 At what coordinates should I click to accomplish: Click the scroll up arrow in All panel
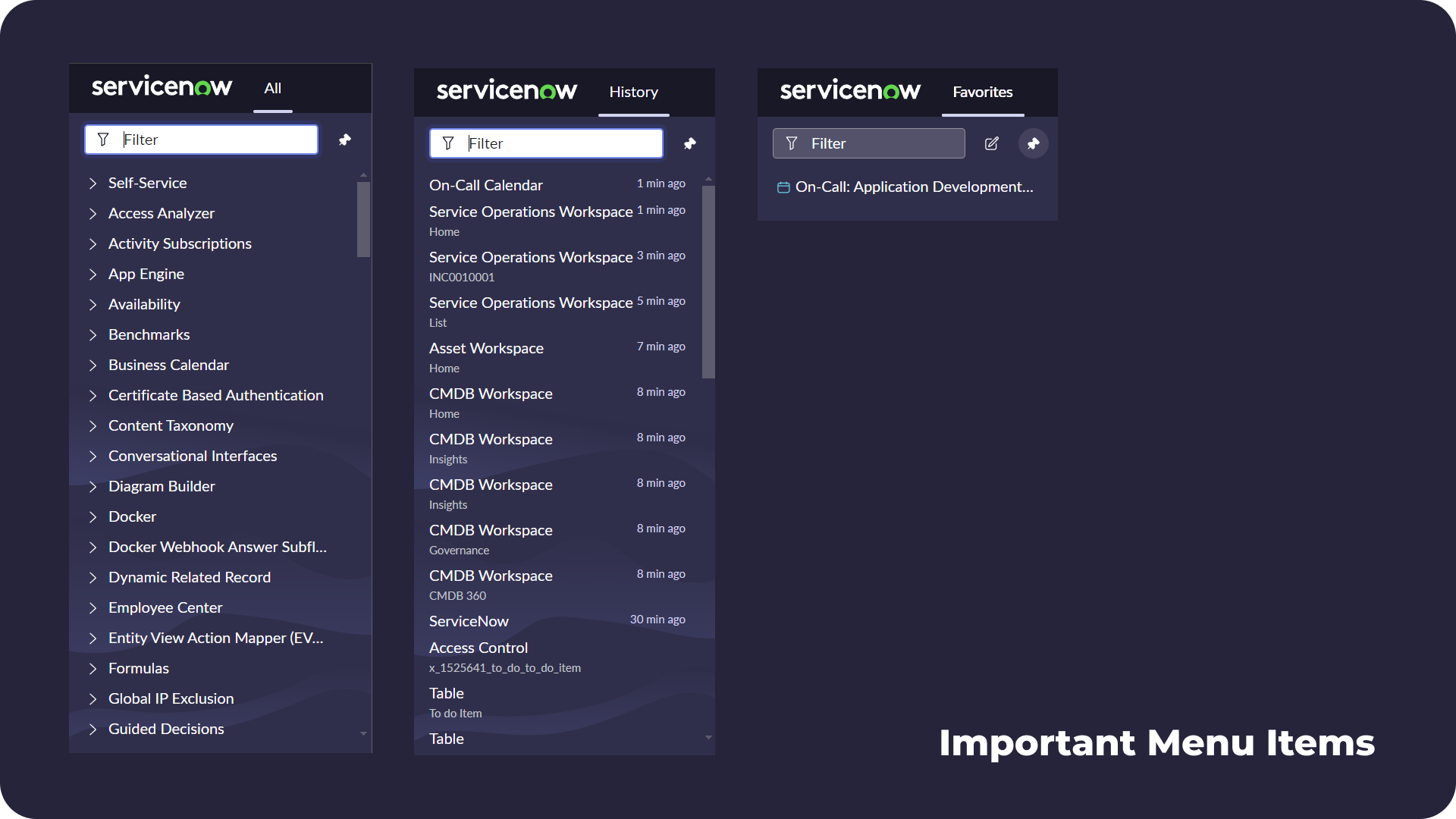tap(363, 175)
